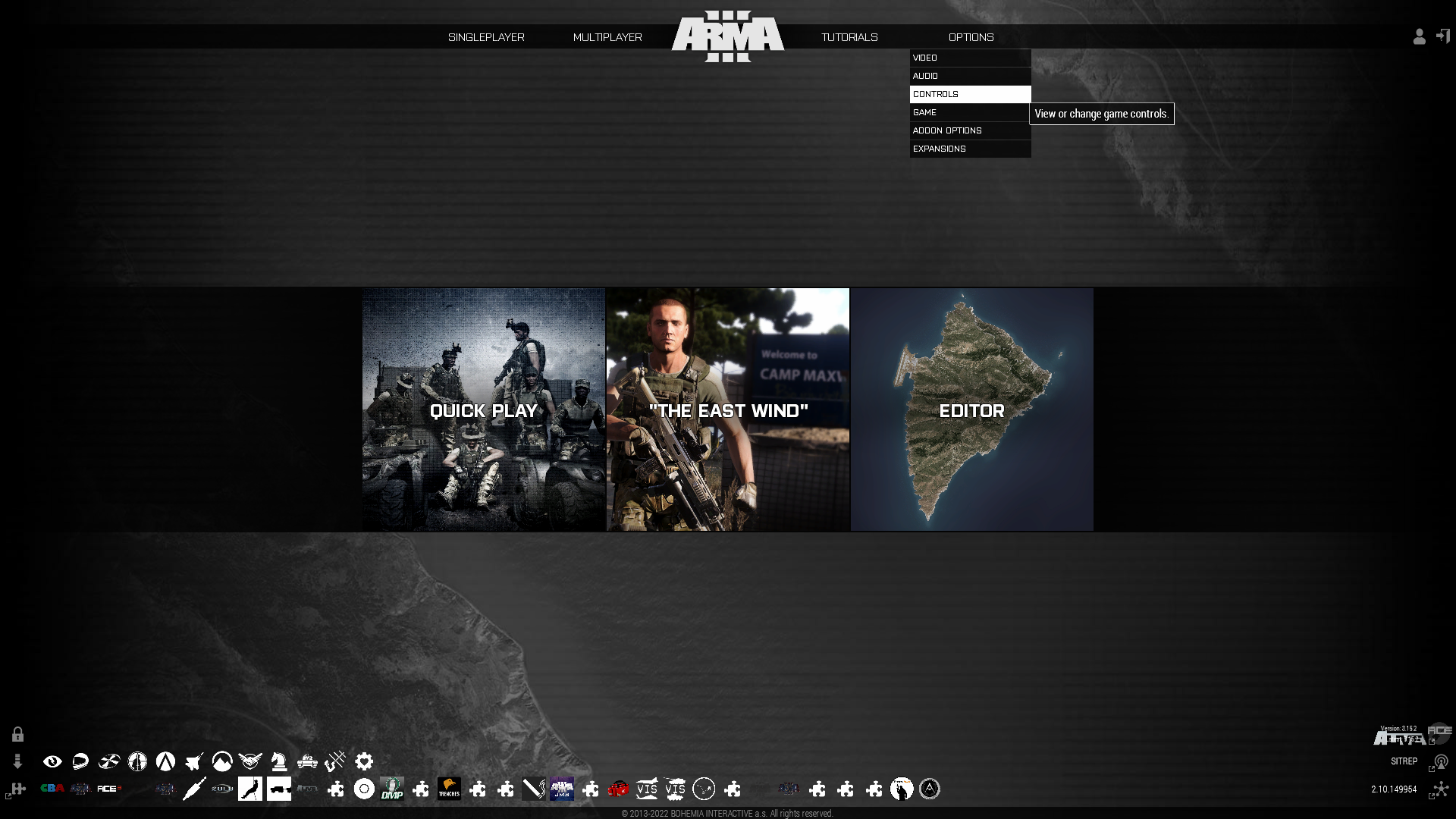Viewport: 1456px width, 819px height.
Task: Click the ACE3 mod icon
Action: [x=109, y=789]
